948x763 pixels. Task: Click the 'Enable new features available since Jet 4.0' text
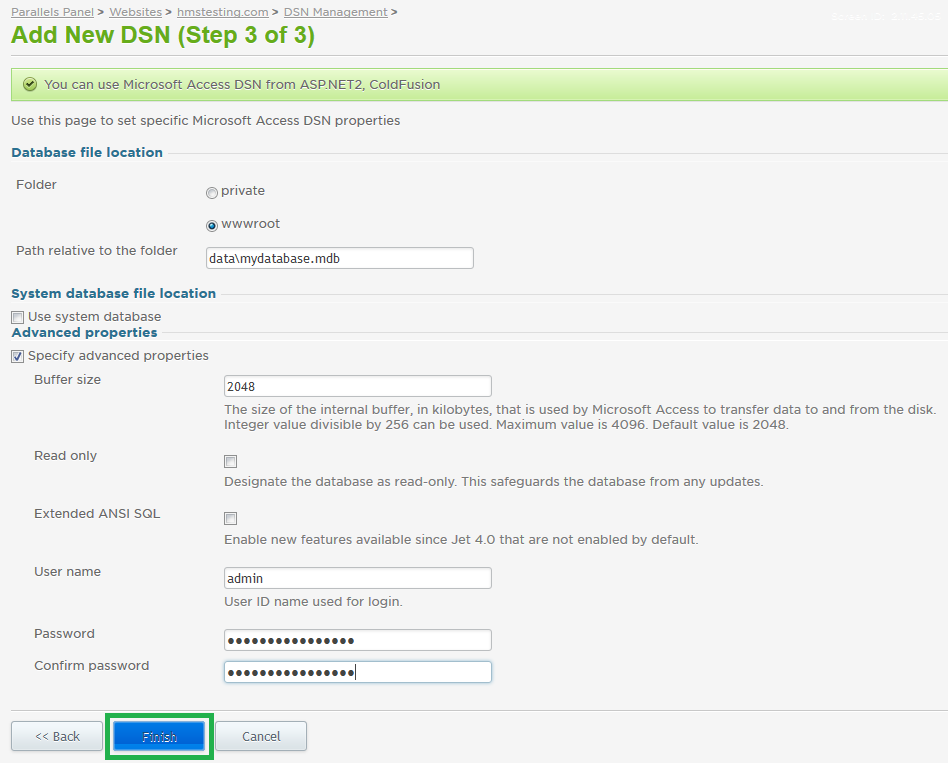click(x=461, y=539)
